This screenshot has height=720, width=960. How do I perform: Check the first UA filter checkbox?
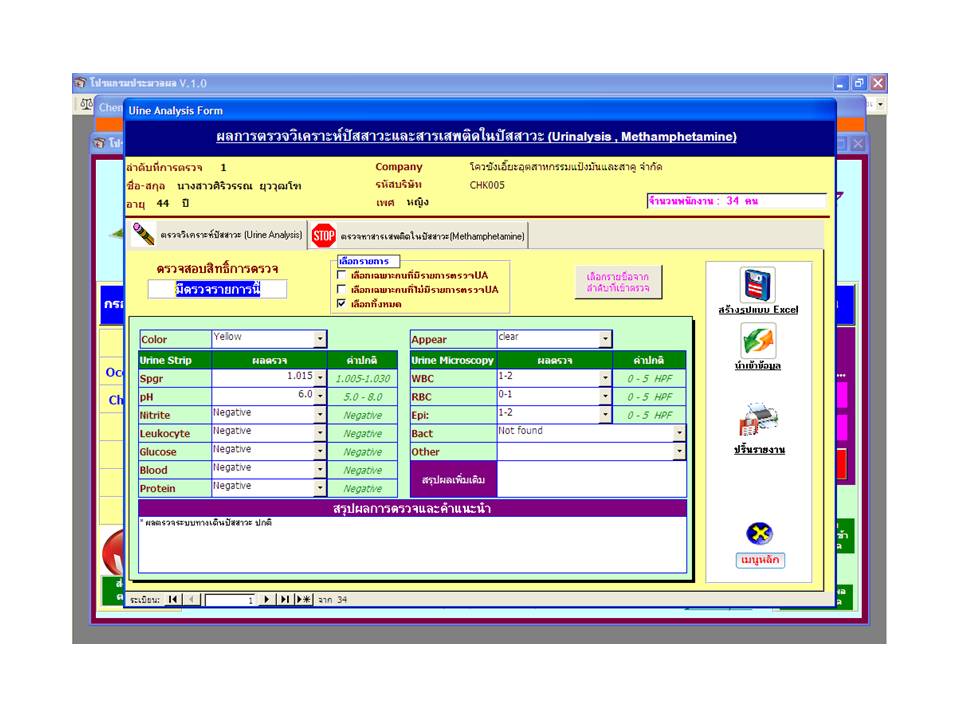pos(342,275)
